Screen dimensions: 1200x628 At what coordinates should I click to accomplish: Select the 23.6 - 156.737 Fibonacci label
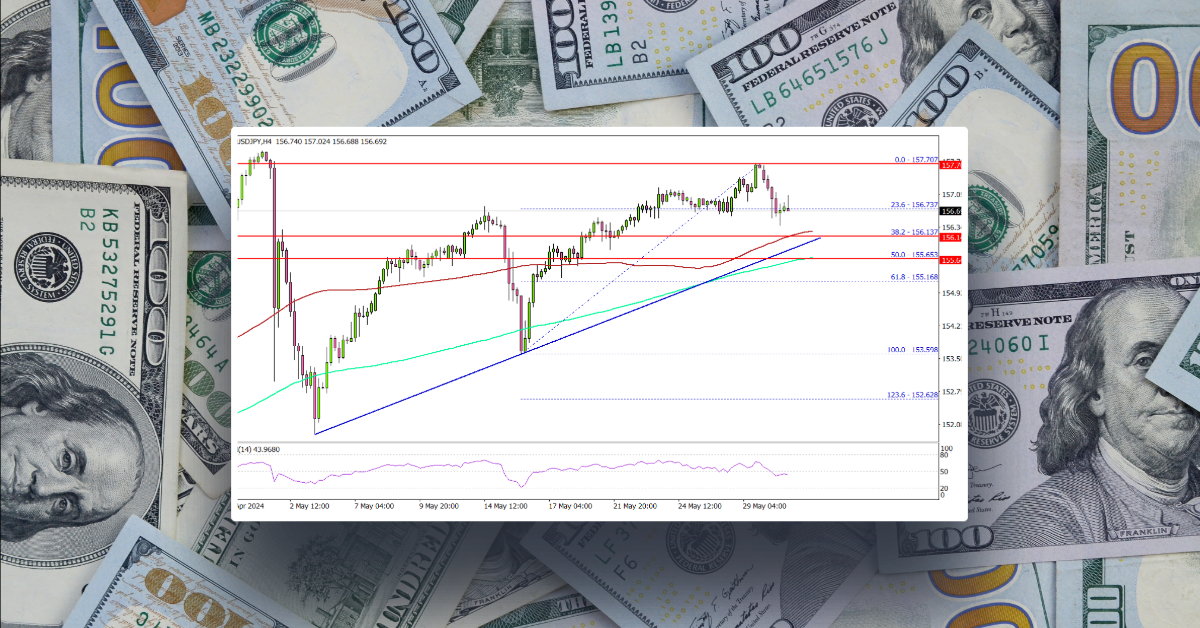(916, 204)
